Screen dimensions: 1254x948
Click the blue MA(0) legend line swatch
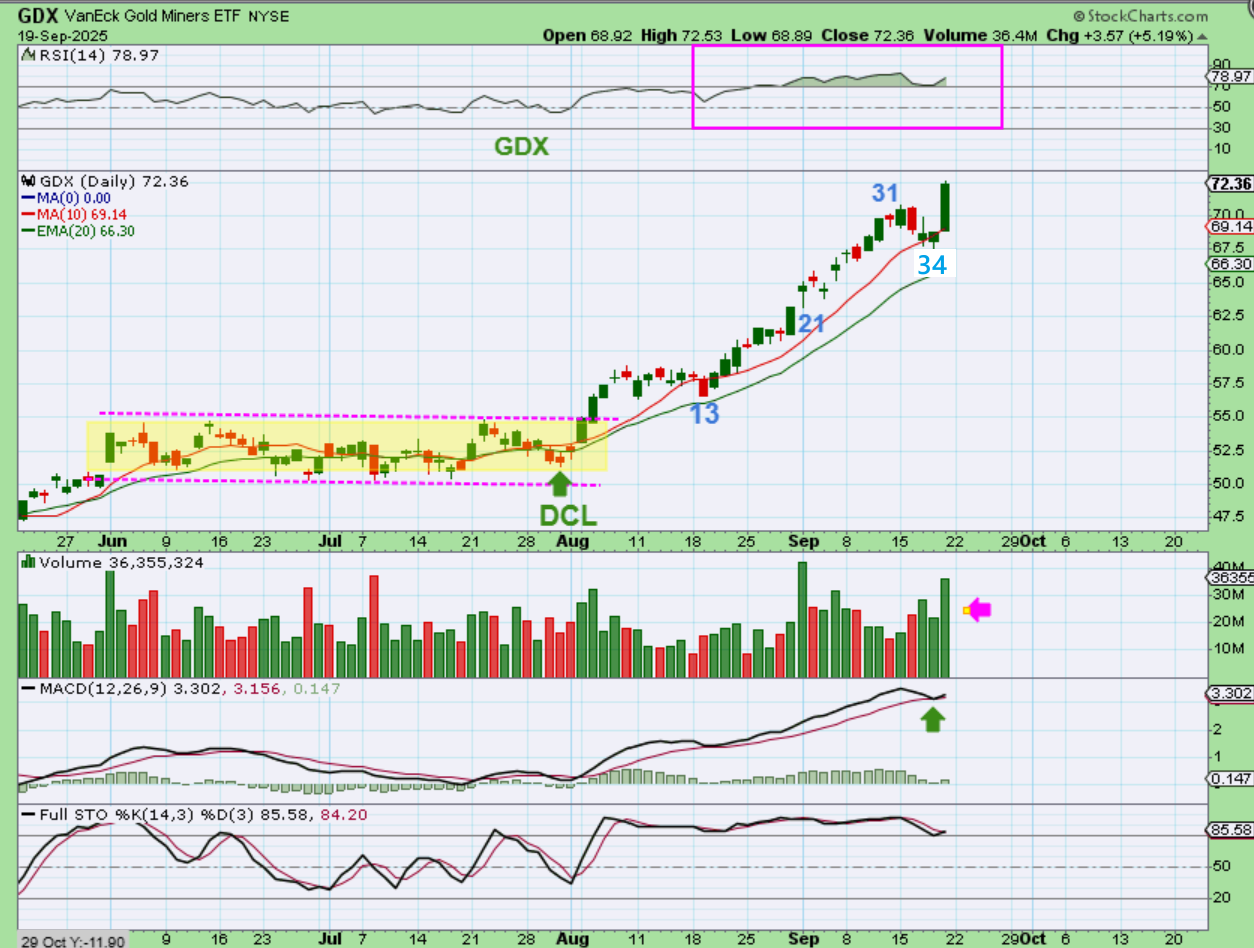(28, 199)
